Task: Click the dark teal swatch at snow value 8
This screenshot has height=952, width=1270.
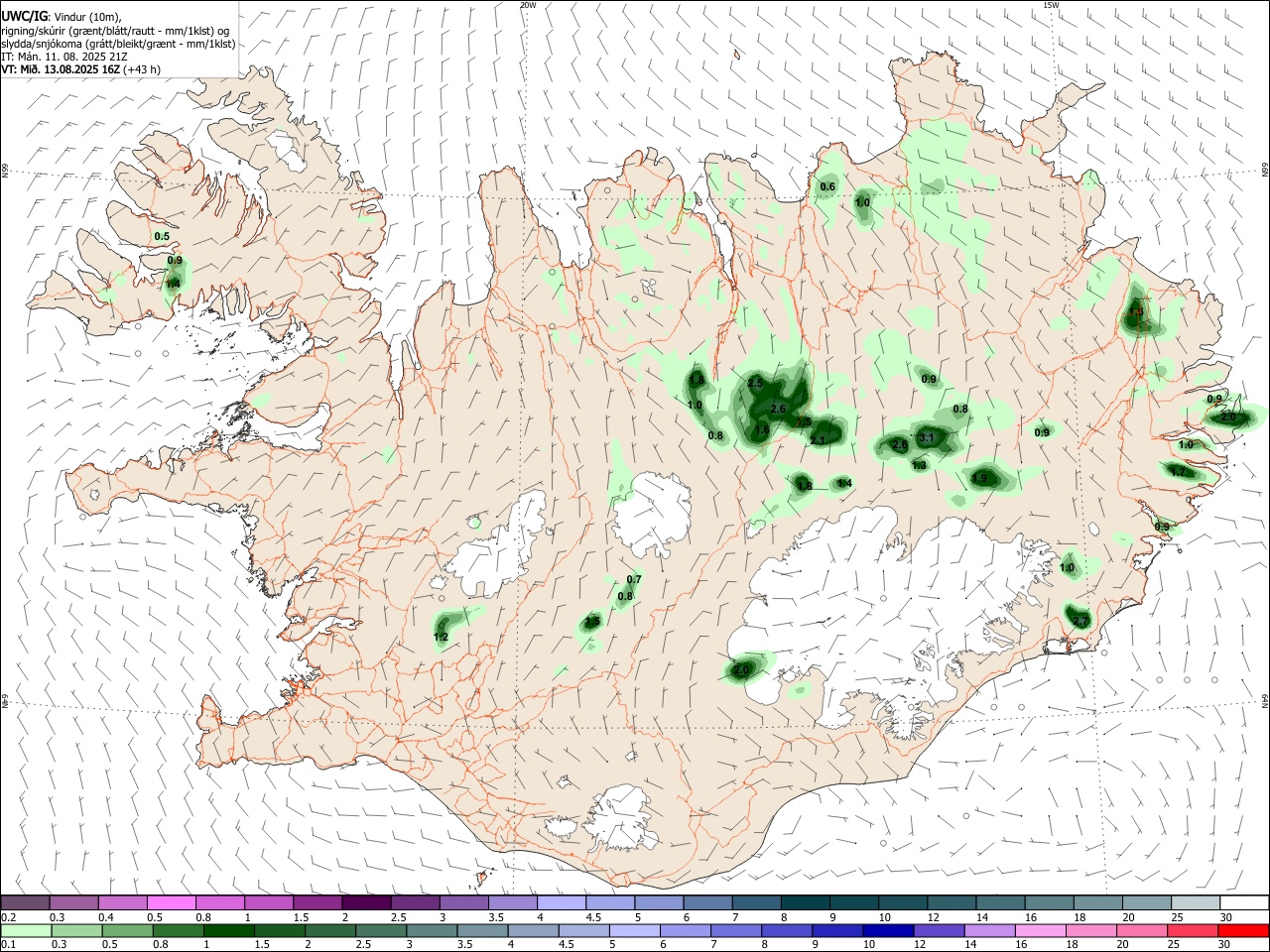Action: 806,902
